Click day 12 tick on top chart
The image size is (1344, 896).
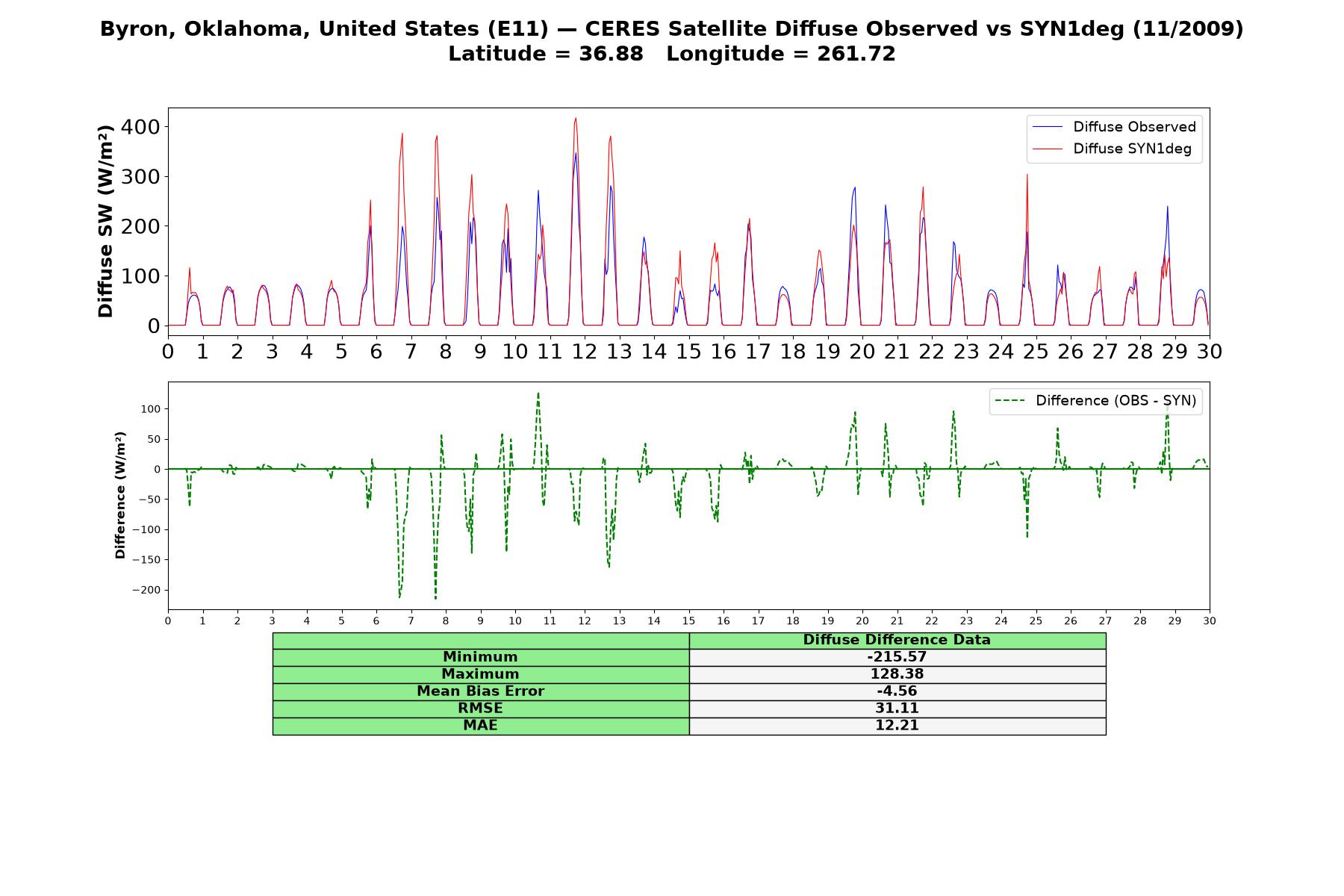584,351
